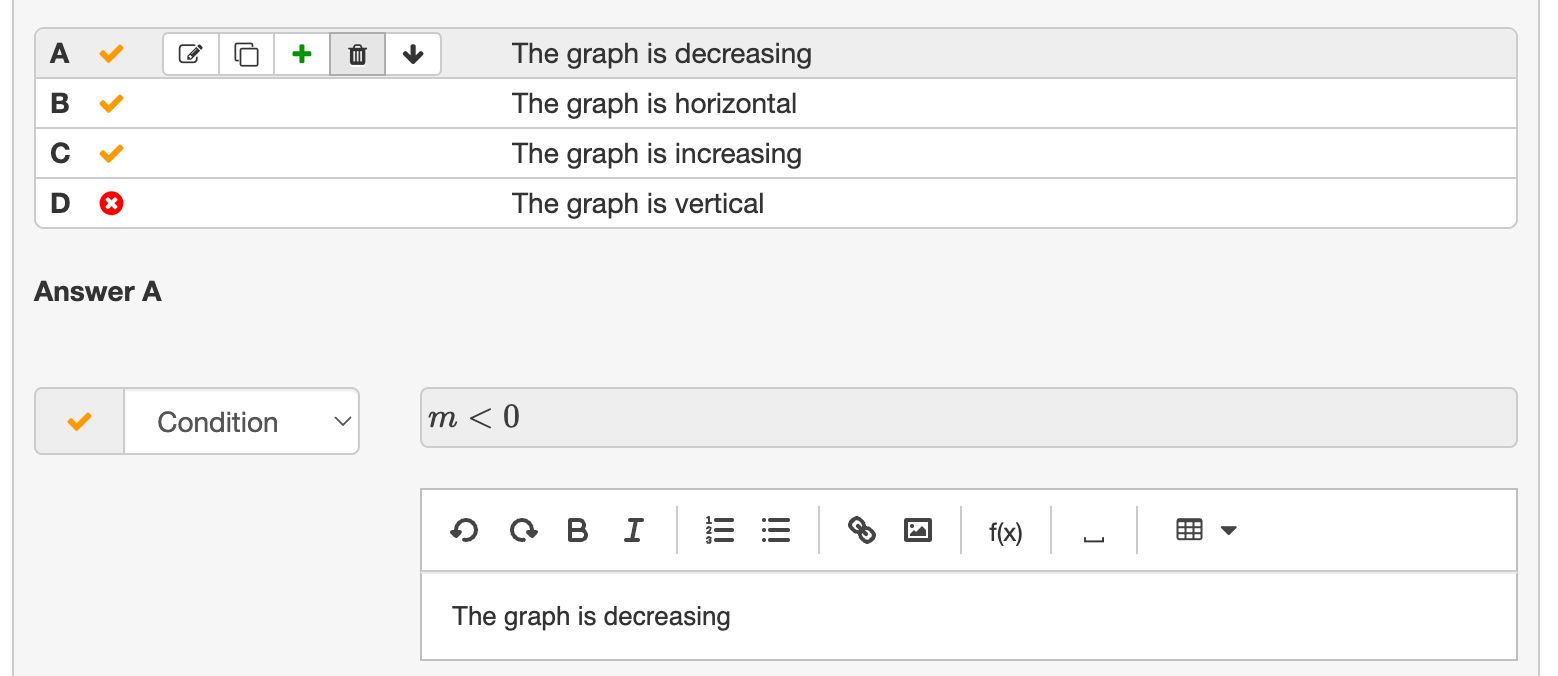Image resolution: width=1558 pixels, height=676 pixels.
Task: Add a new answer with the green plus
Action: point(301,54)
